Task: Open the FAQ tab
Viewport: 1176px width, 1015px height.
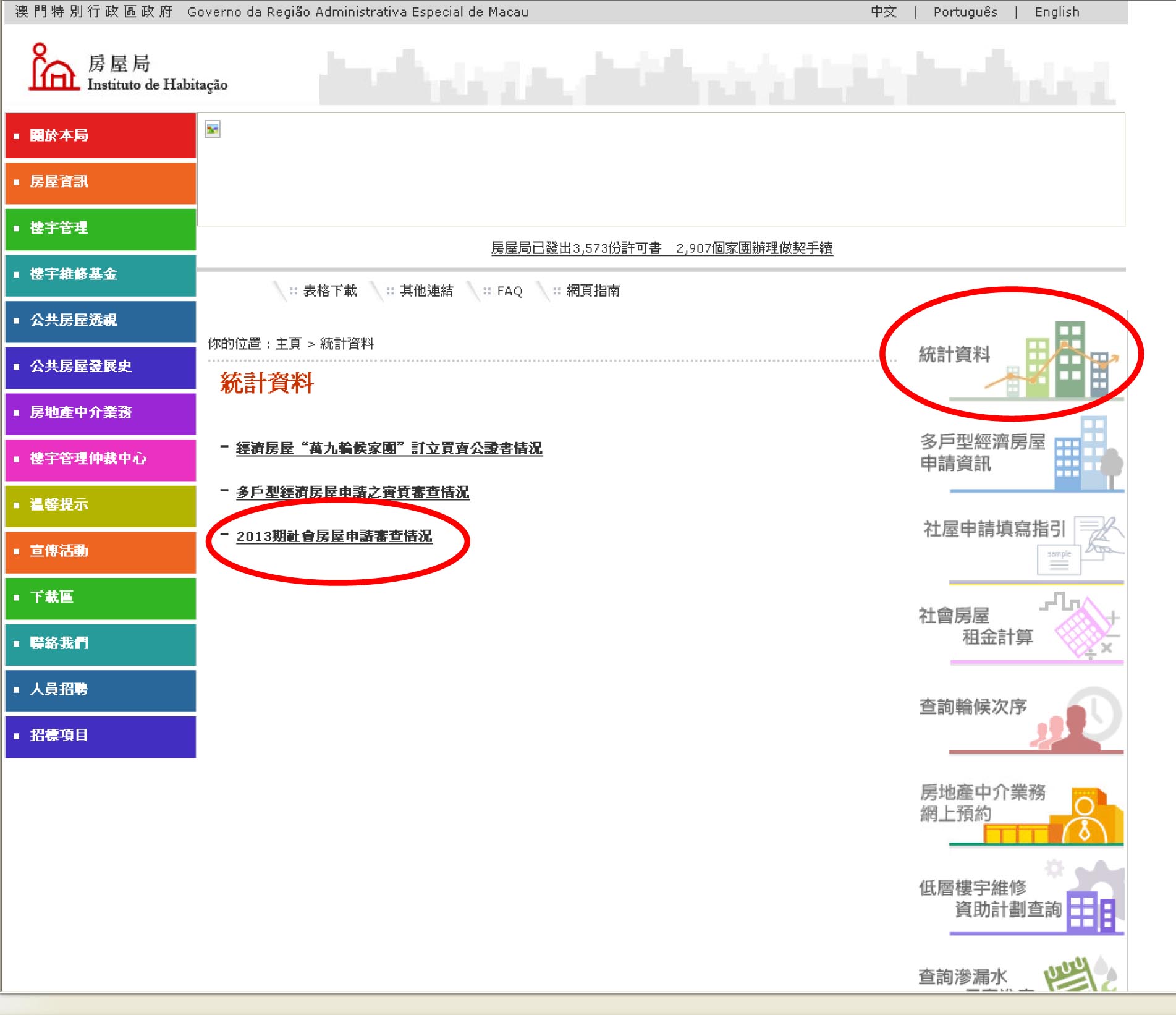Action: pos(509,291)
